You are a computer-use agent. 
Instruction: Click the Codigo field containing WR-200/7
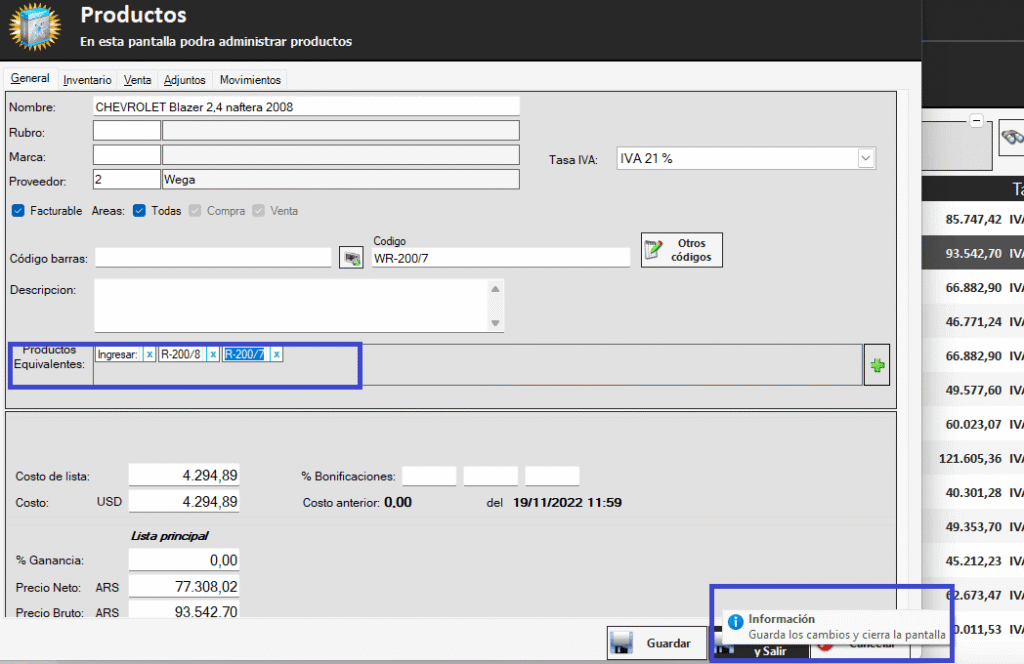coord(500,258)
